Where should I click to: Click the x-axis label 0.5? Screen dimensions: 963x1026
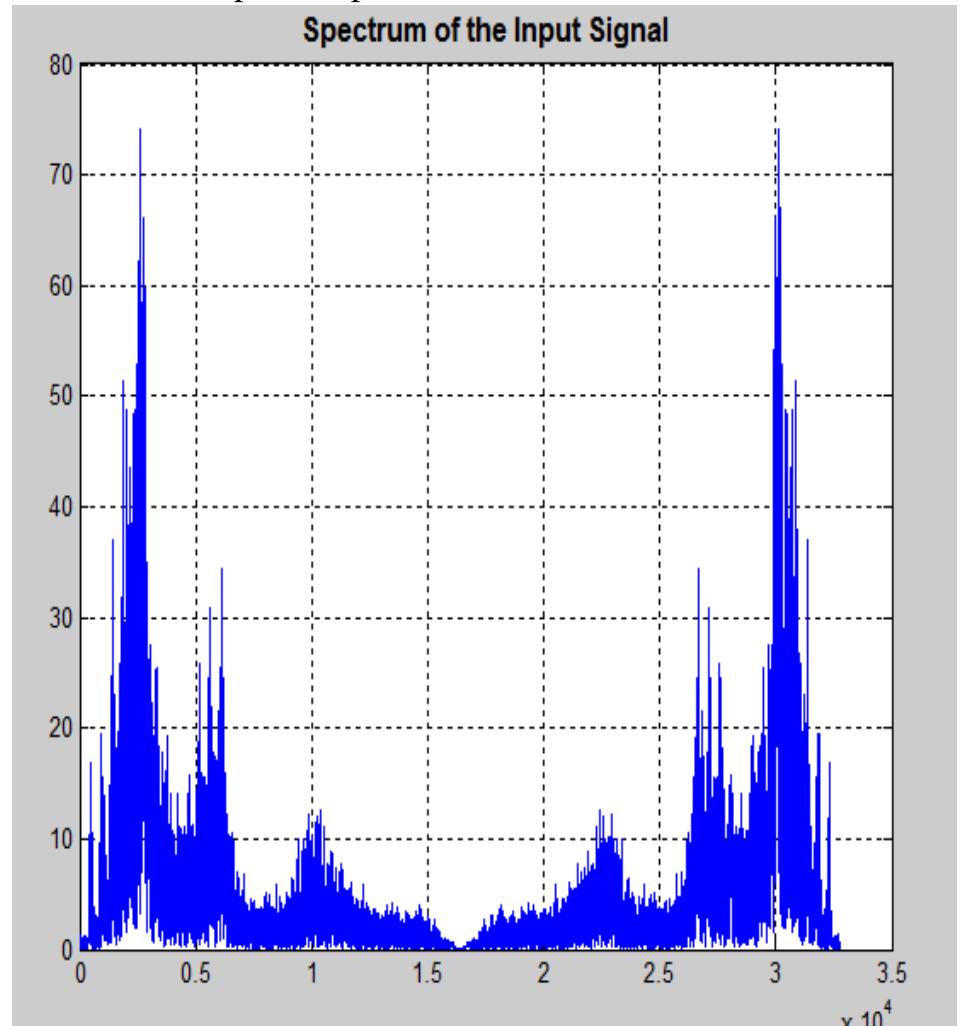196,974
